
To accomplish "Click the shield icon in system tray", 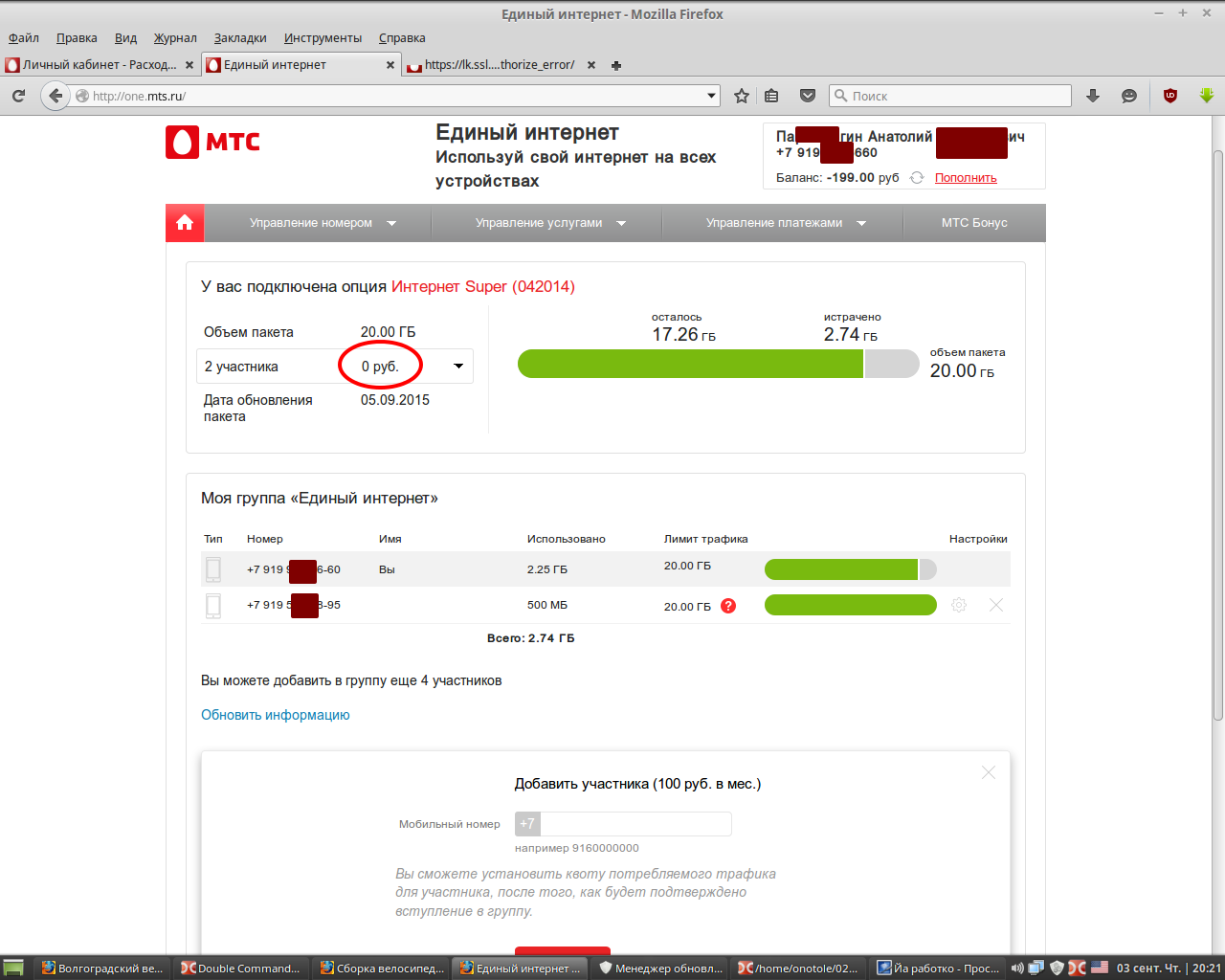I will pyautogui.click(x=1057, y=969).
